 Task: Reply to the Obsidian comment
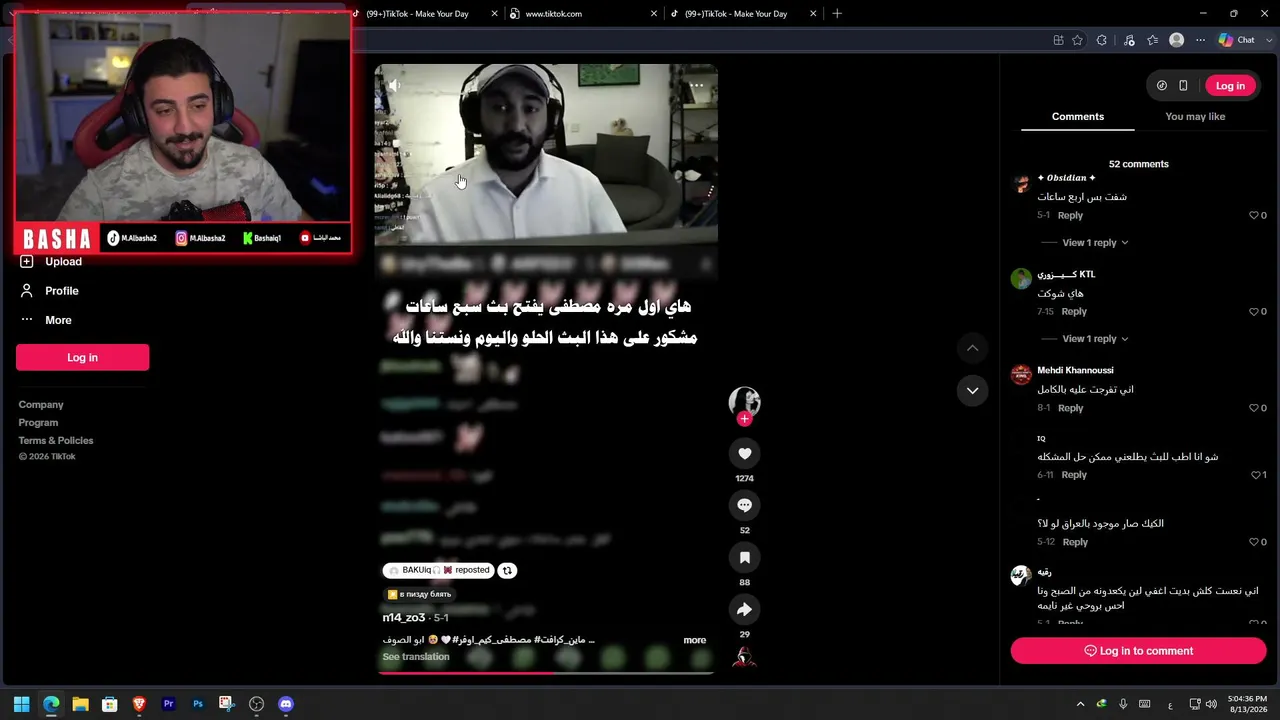(1070, 216)
